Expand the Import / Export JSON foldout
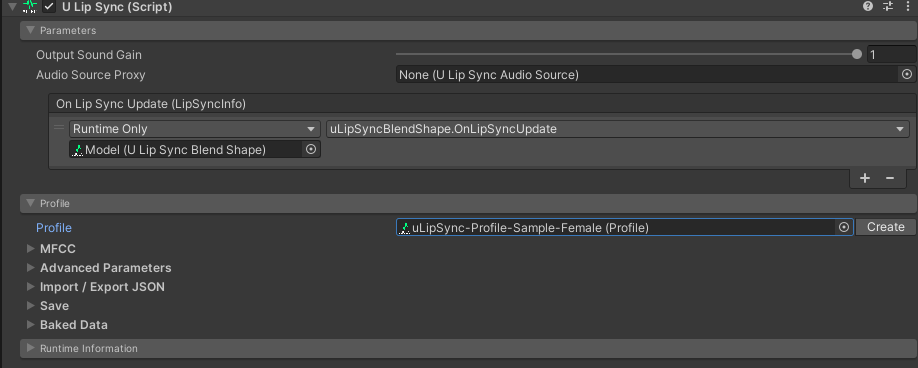This screenshot has width=918, height=368. [x=31, y=287]
